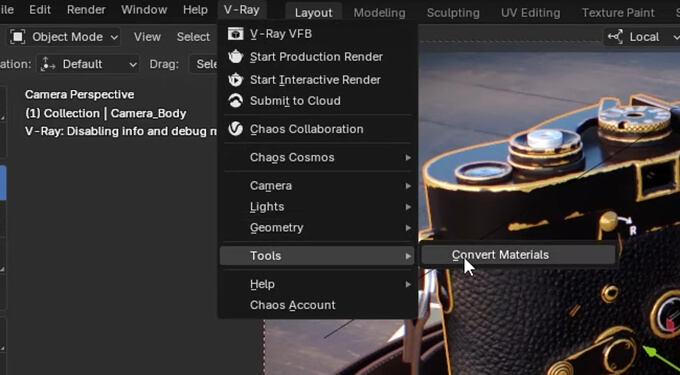Open Chaos Collaboration
This screenshot has width=680, height=375.
click(x=318, y=129)
